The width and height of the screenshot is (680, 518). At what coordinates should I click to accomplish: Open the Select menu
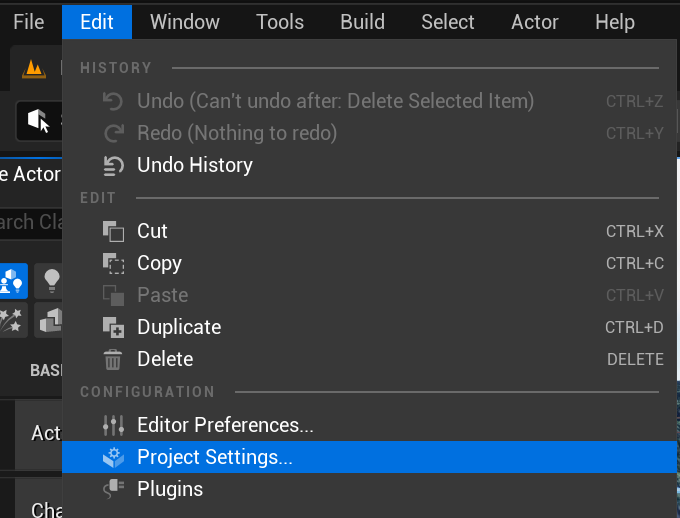tap(447, 21)
